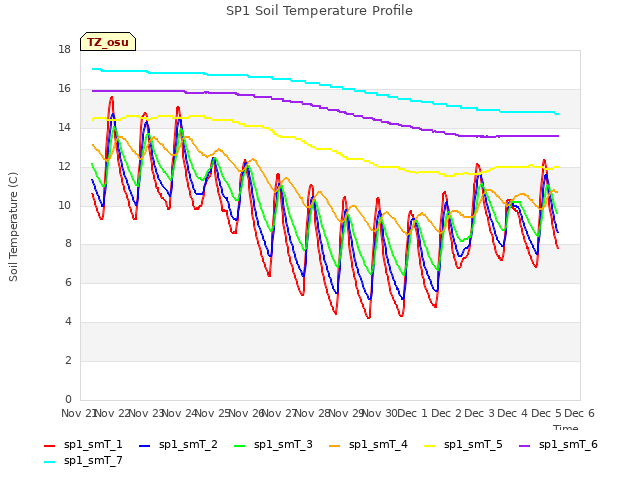640x480 pixels.
Task: Click the Nov 21 x-axis tick label
Action: [78, 413]
